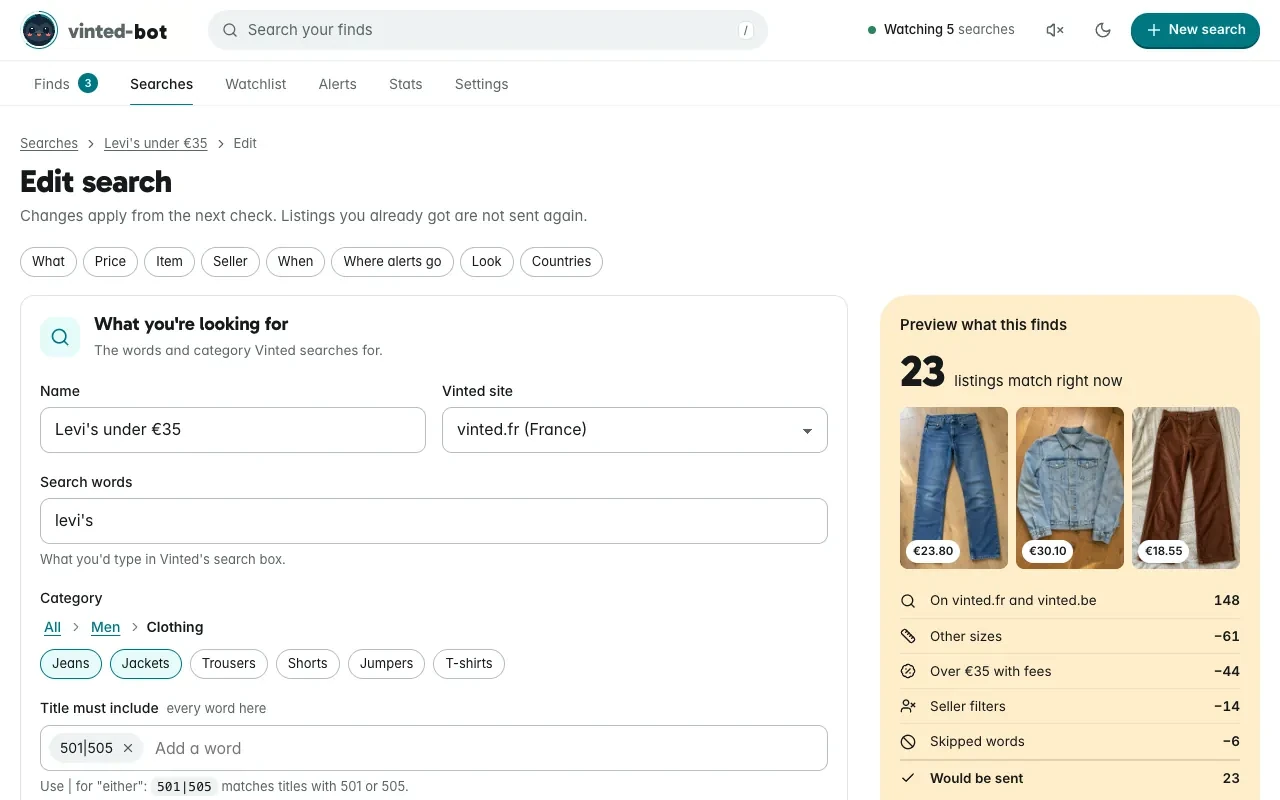Jump to the Item section
1280x800 pixels.
(x=169, y=261)
